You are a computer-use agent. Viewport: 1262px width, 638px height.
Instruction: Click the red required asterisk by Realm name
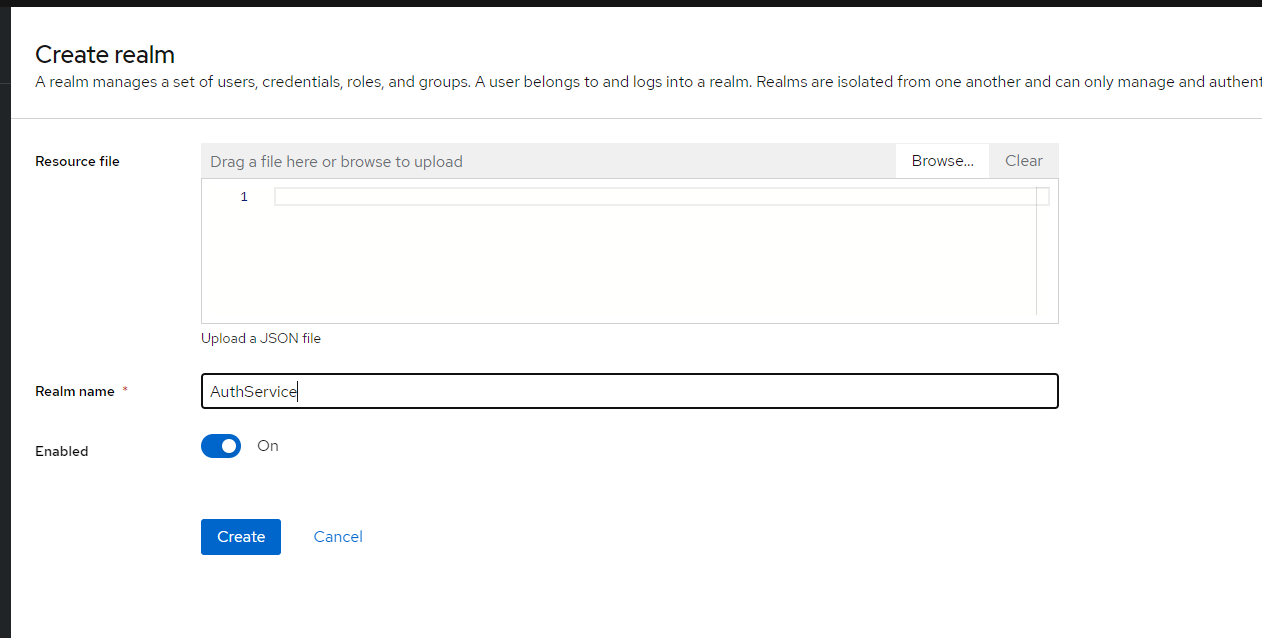pos(125,391)
